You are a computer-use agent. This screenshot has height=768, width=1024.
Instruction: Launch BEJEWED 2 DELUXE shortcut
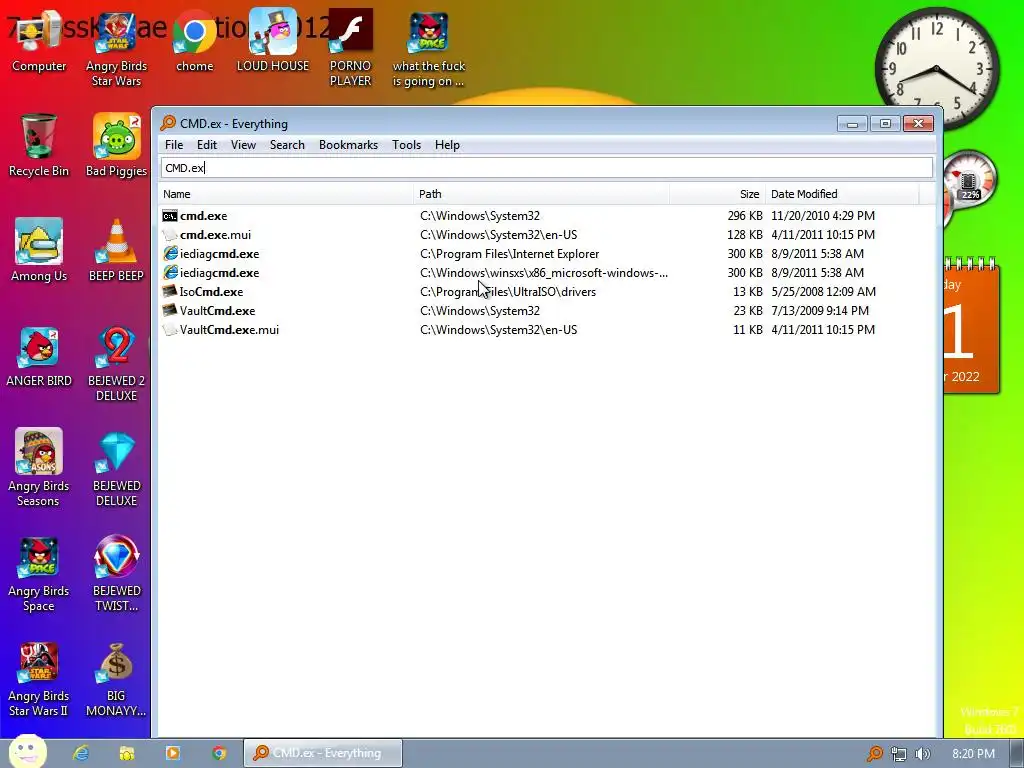(116, 364)
